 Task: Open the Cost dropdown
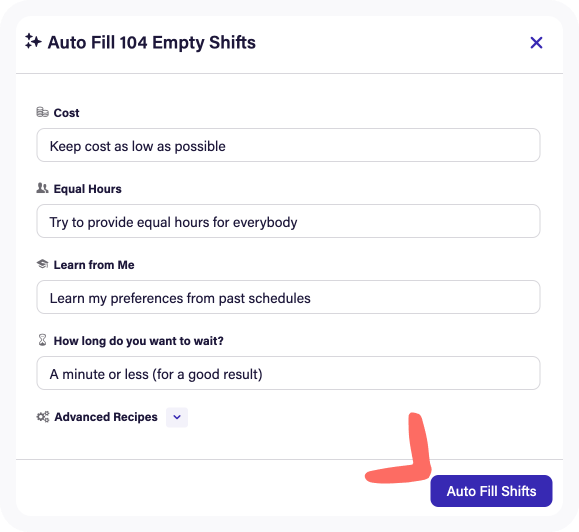click(x=288, y=145)
